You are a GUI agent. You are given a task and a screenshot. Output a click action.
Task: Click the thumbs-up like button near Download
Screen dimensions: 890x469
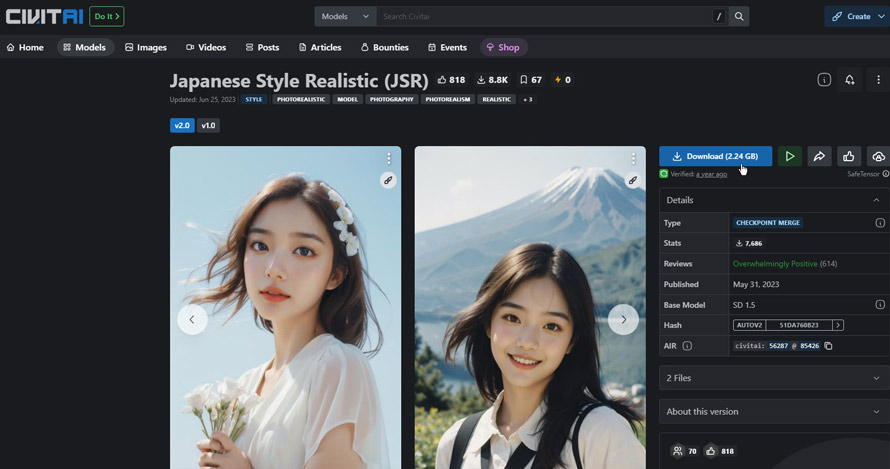pyautogui.click(x=848, y=156)
